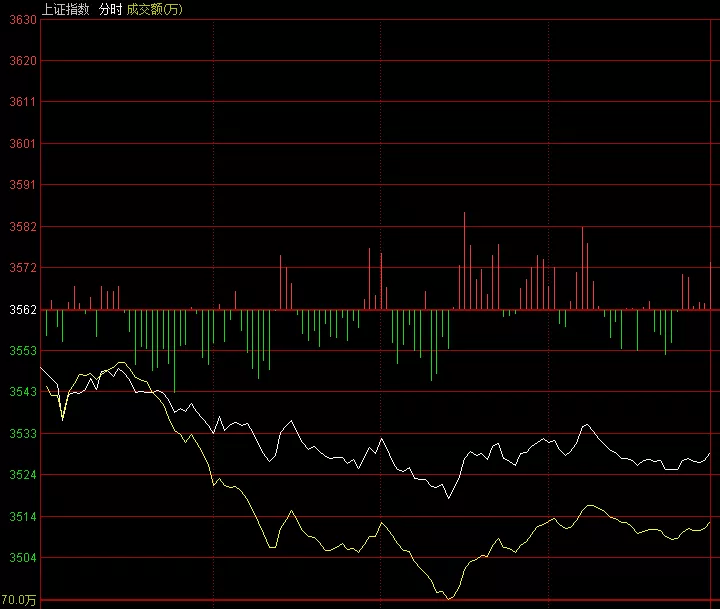This screenshot has width=720, height=609.
Task: Click the lowest point of the yellow line
Action: (x=450, y=599)
